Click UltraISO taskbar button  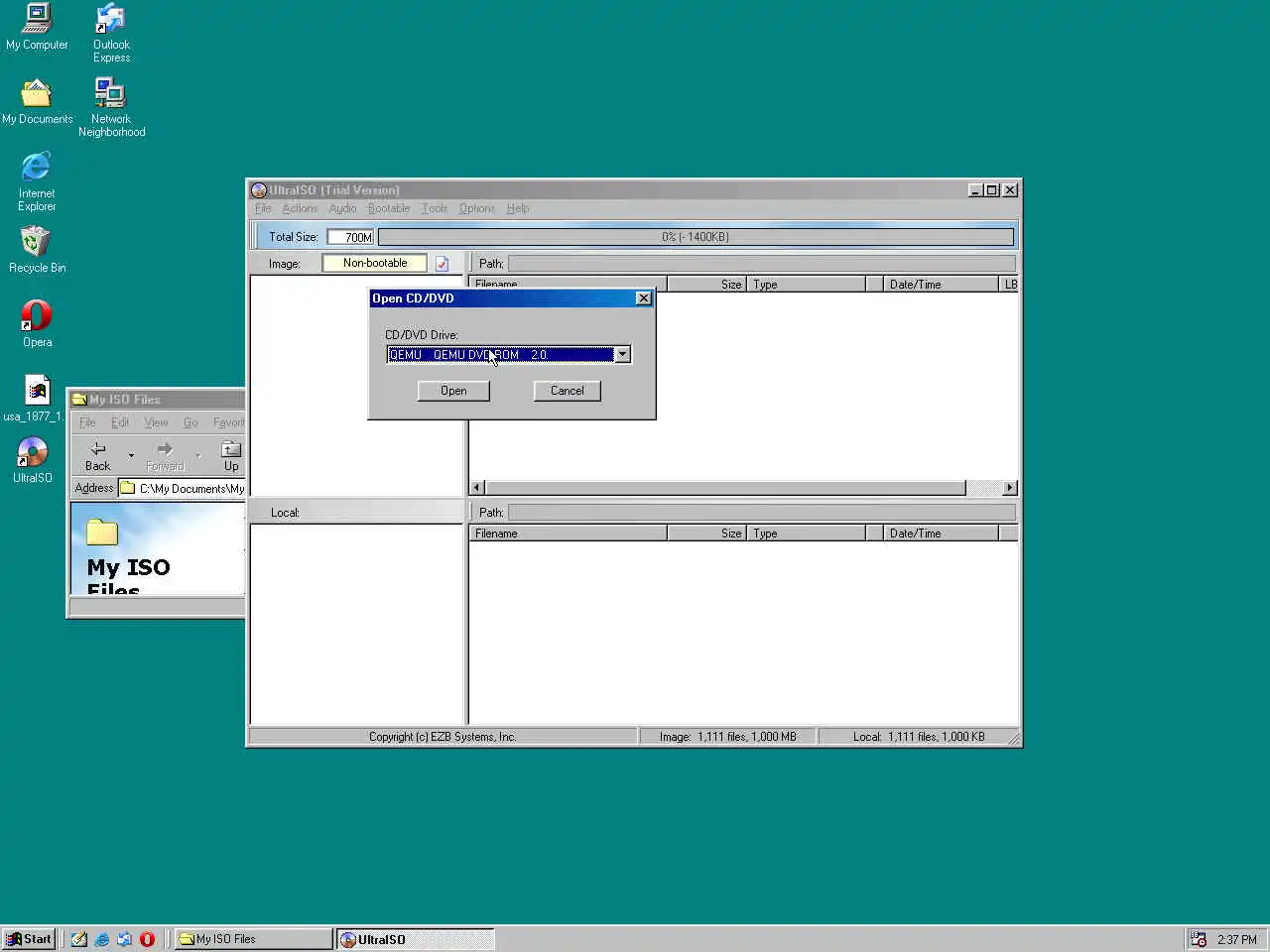(x=415, y=939)
